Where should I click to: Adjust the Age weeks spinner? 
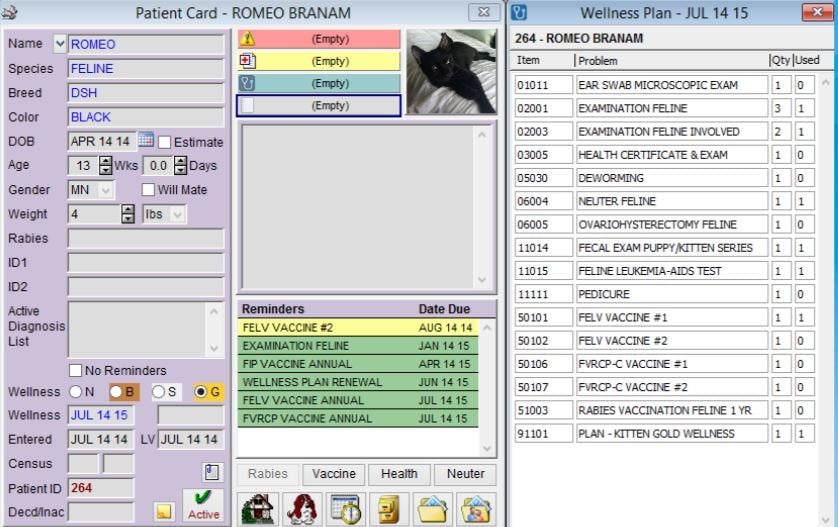106,166
